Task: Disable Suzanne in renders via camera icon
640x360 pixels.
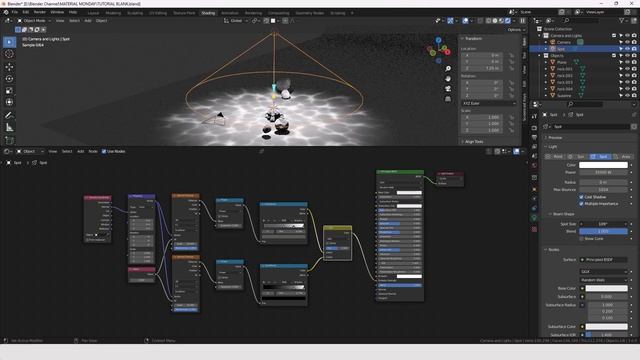Action: (634, 96)
